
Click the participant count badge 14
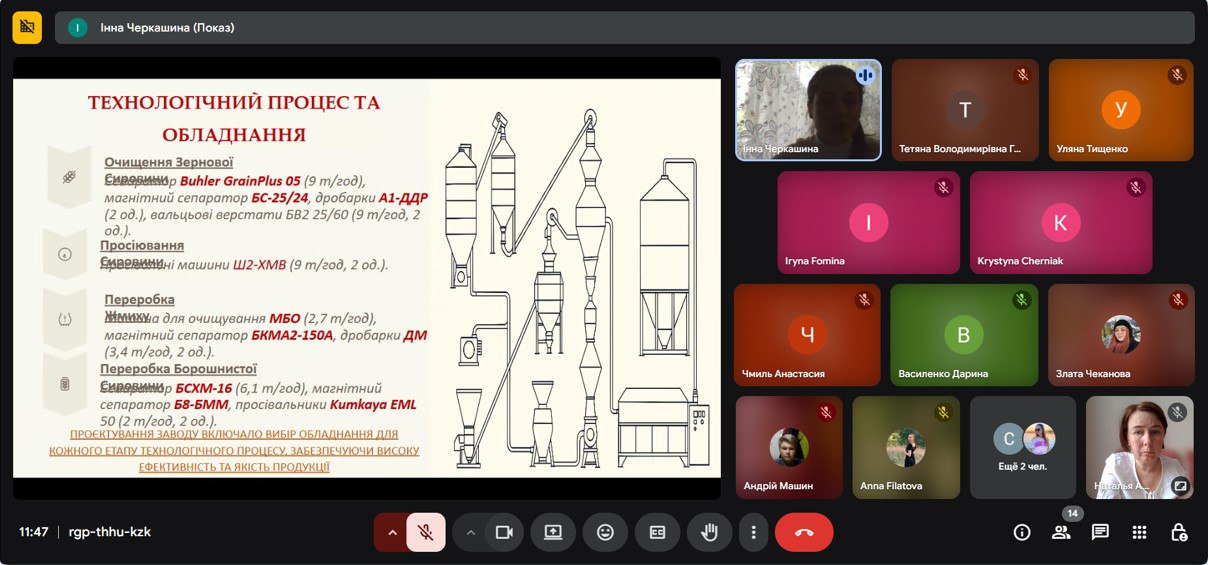tap(1072, 513)
